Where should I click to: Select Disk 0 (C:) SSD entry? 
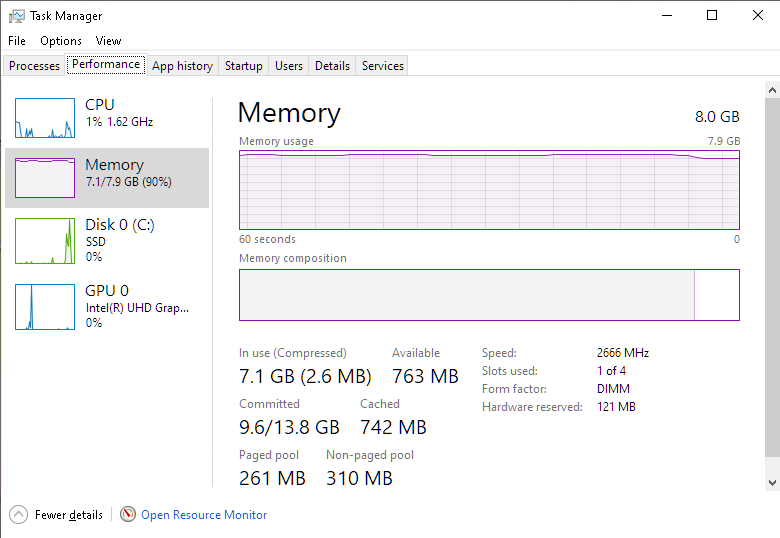[107, 241]
